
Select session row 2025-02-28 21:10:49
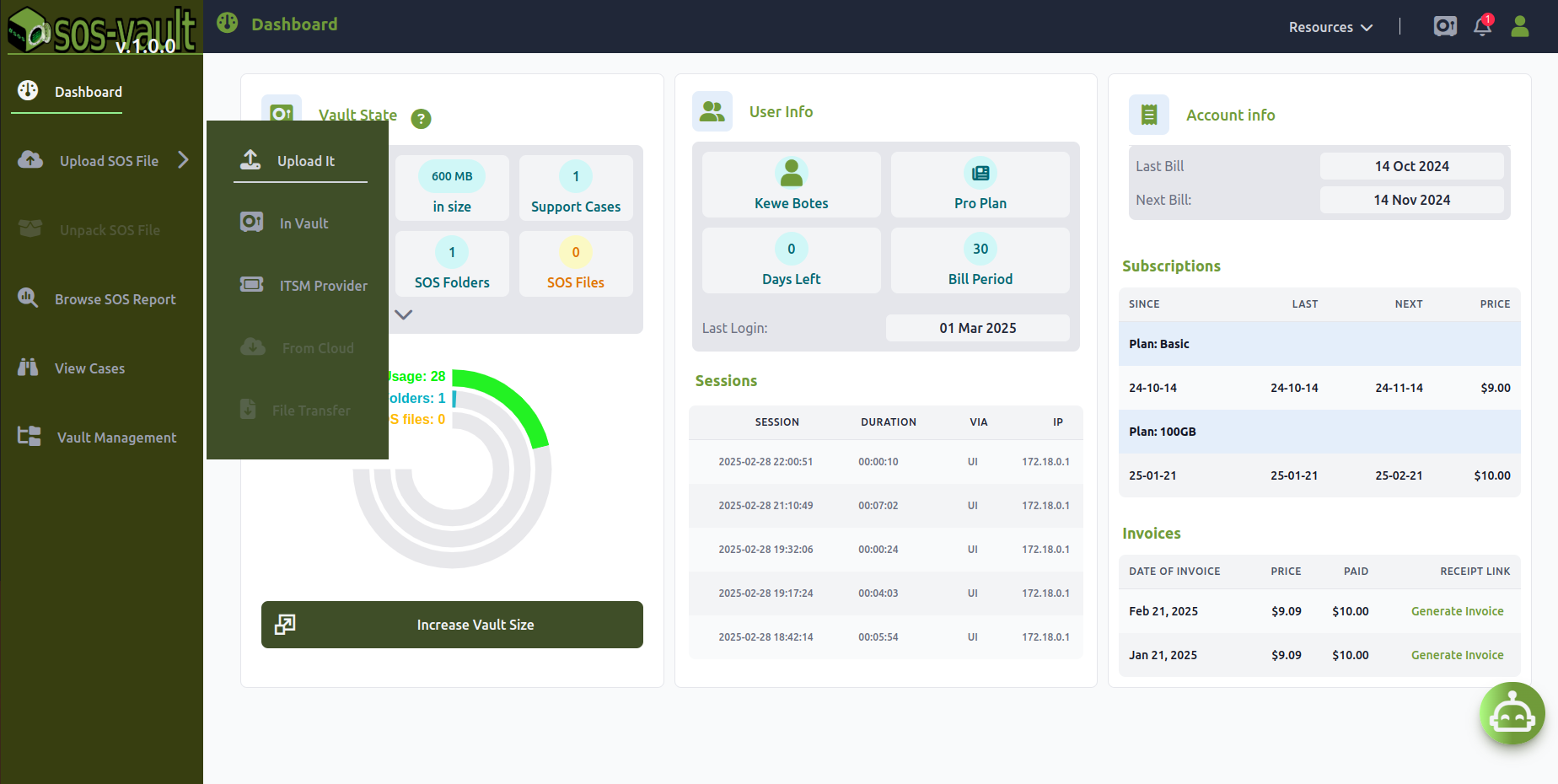[886, 506]
